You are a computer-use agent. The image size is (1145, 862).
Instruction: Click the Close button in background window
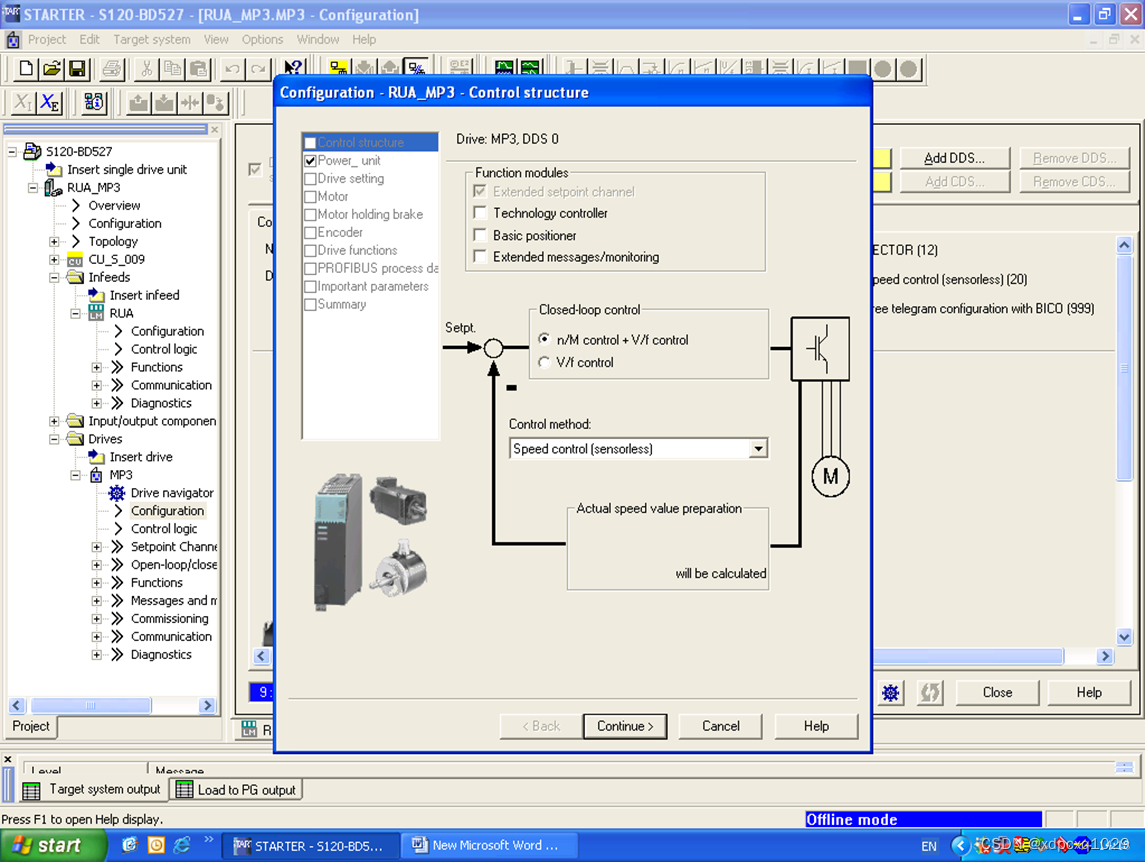click(x=997, y=693)
